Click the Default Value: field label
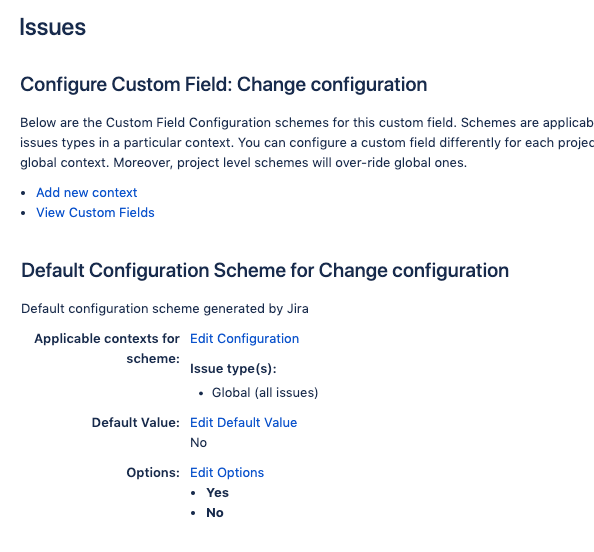This screenshot has width=594, height=552. pyautogui.click(x=136, y=422)
